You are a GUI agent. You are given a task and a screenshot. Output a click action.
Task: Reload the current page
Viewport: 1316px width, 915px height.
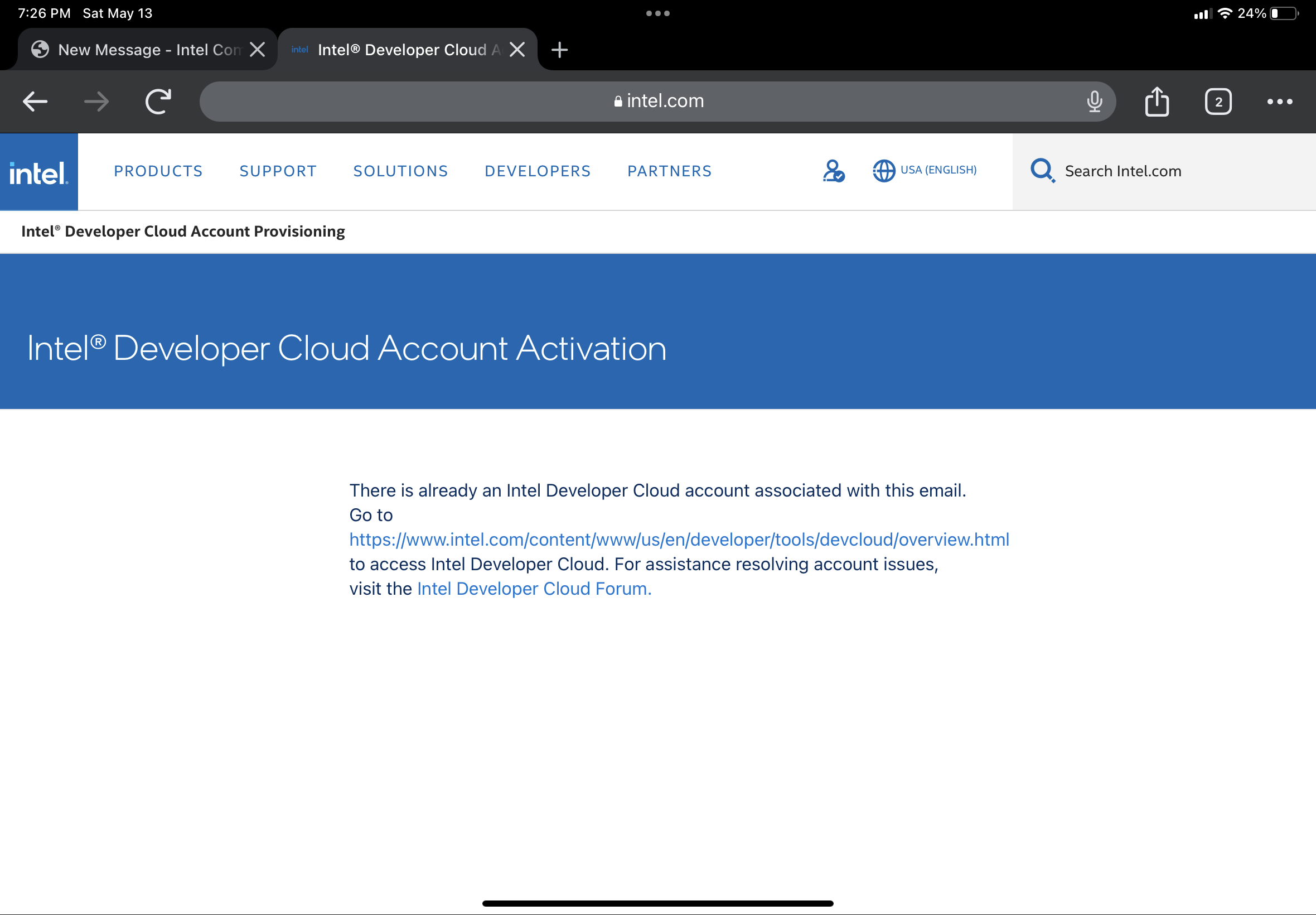click(x=159, y=102)
